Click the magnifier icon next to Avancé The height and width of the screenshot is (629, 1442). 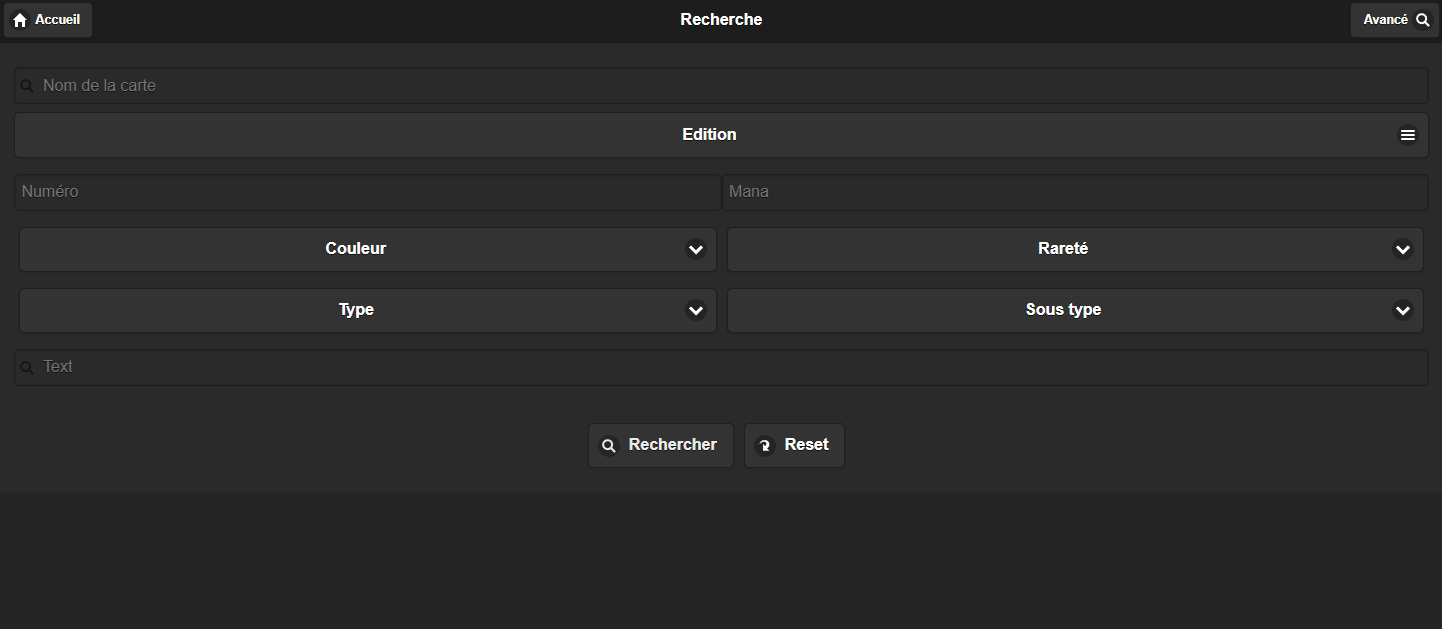pos(1423,20)
